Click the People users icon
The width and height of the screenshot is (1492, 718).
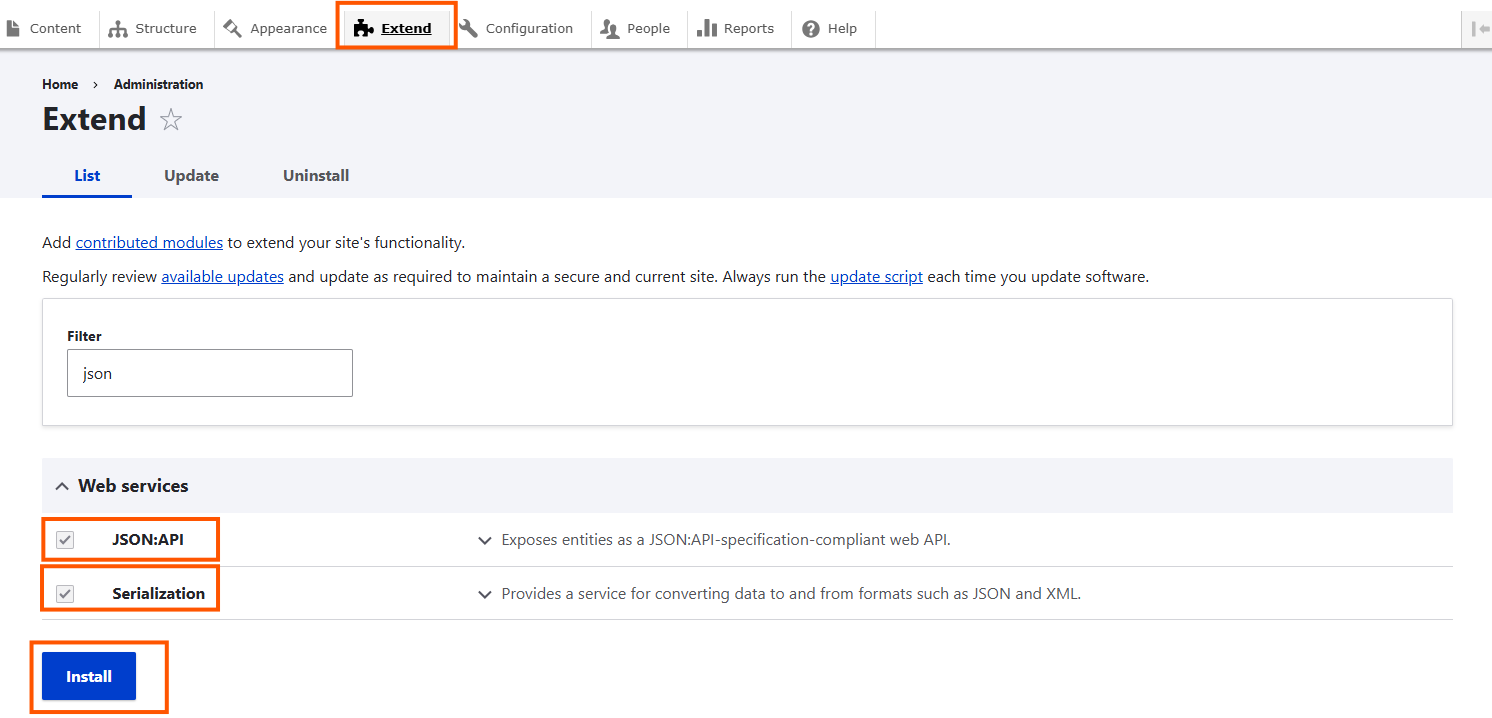tap(610, 29)
